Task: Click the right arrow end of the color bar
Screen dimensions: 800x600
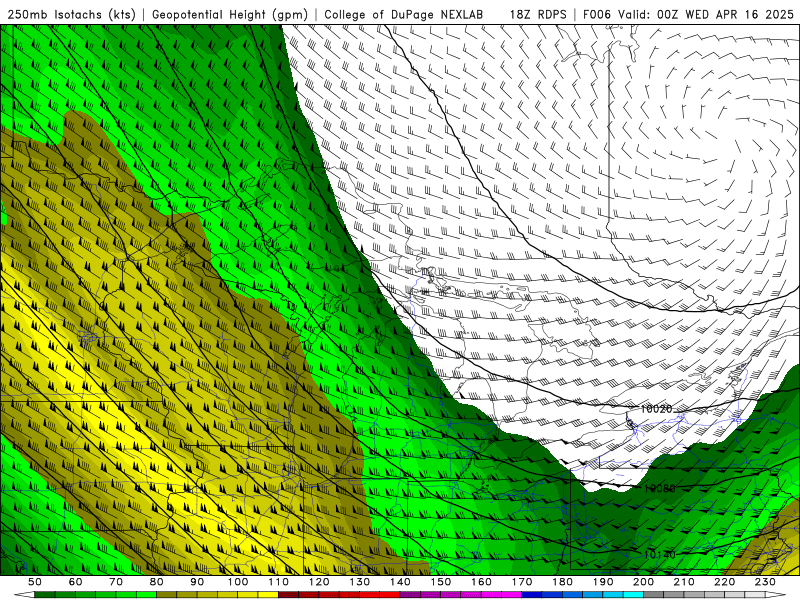Action: 776,595
